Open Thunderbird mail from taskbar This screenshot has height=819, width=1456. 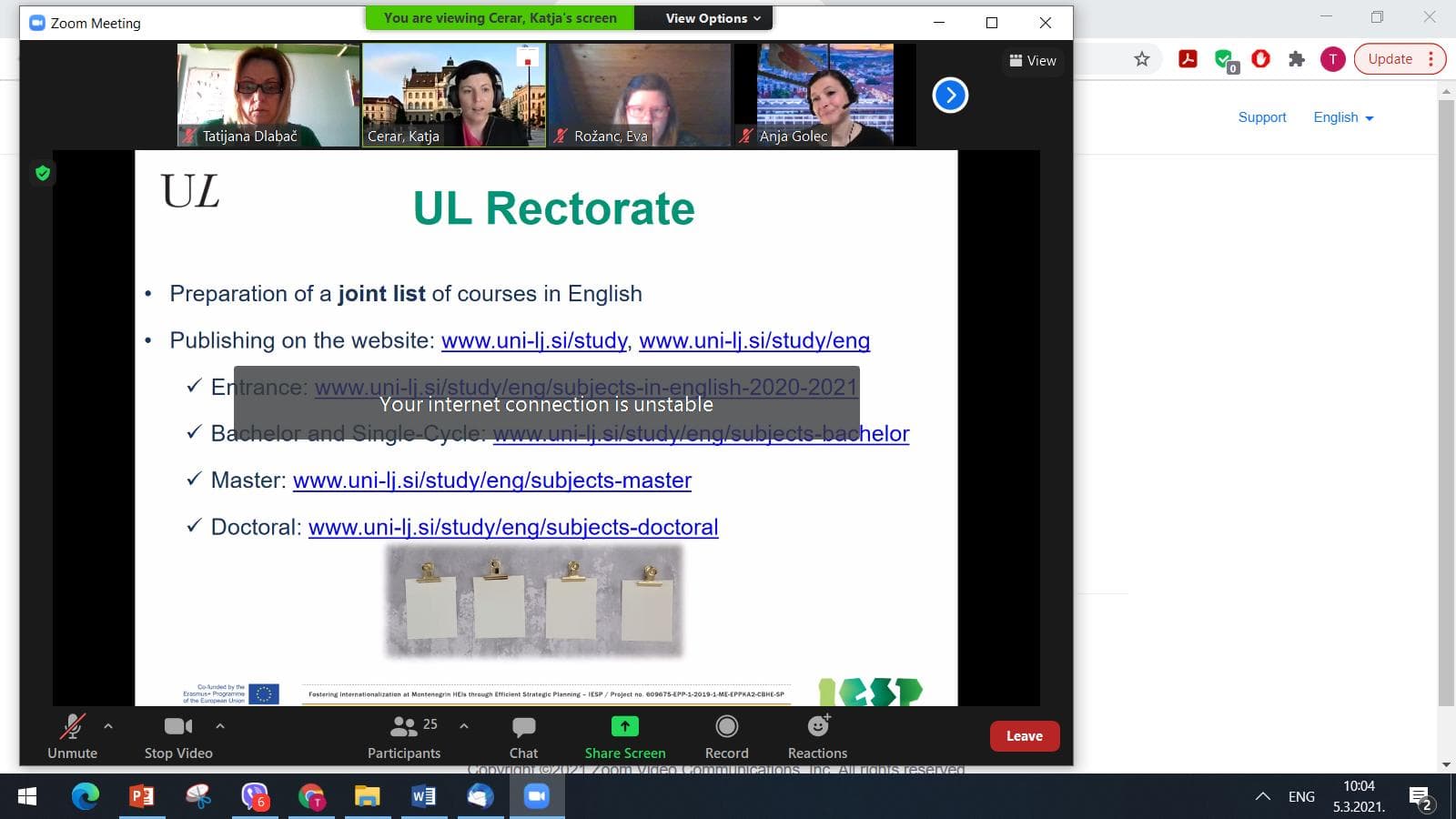pyautogui.click(x=480, y=797)
